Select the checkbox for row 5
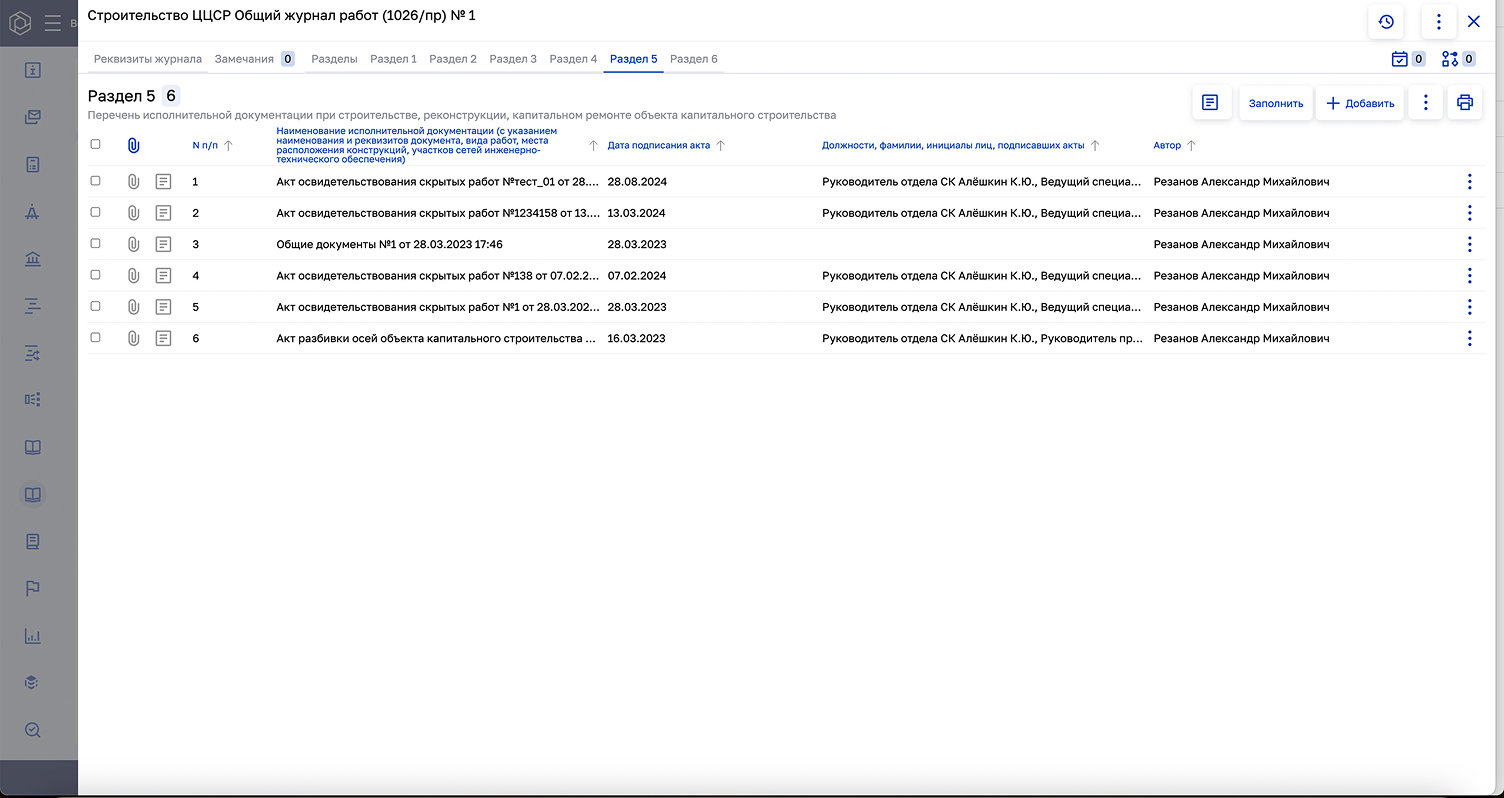The width and height of the screenshot is (1504, 798). pos(96,306)
